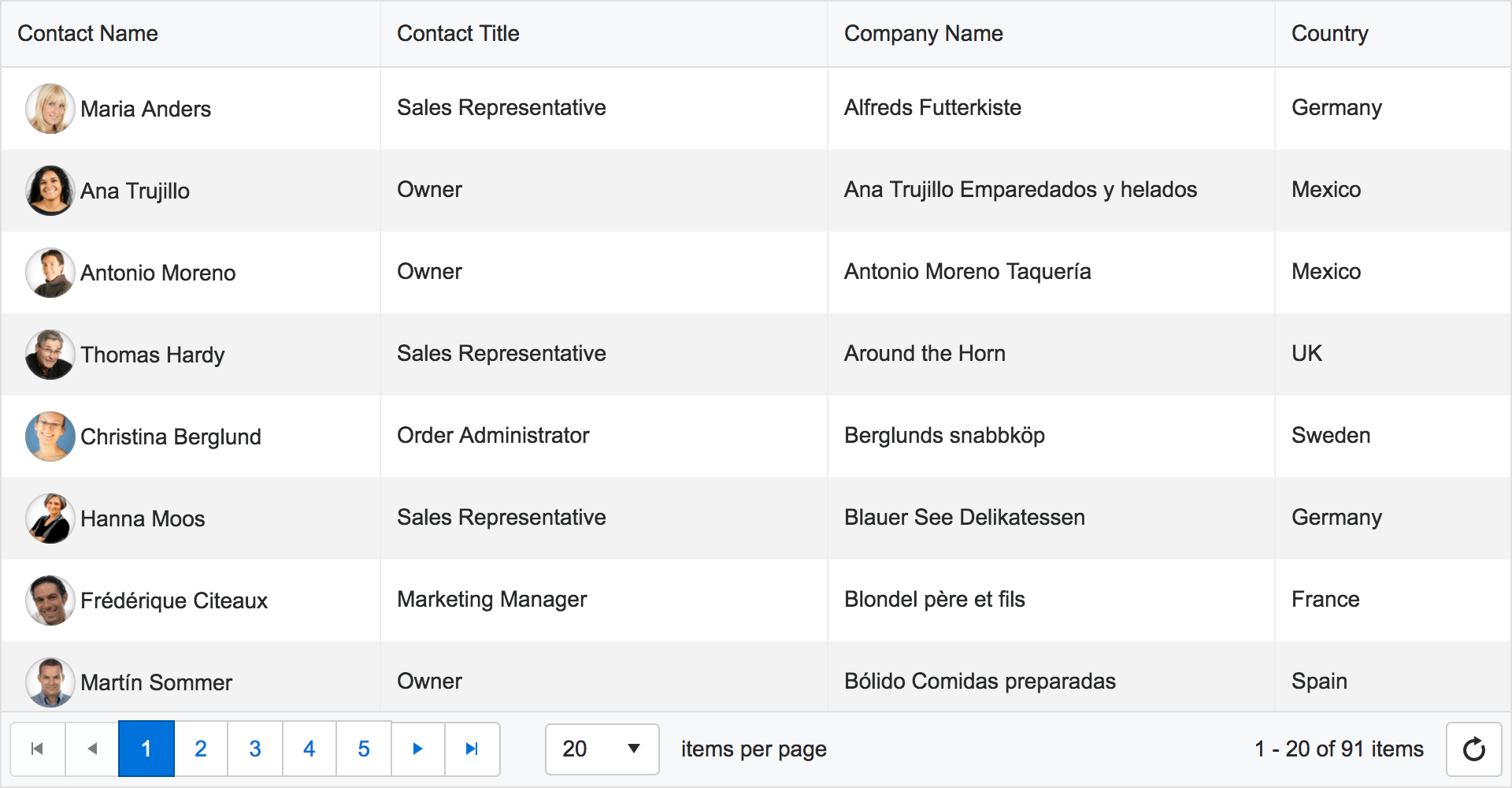
Task: Sort by Country column header
Action: [1330, 34]
